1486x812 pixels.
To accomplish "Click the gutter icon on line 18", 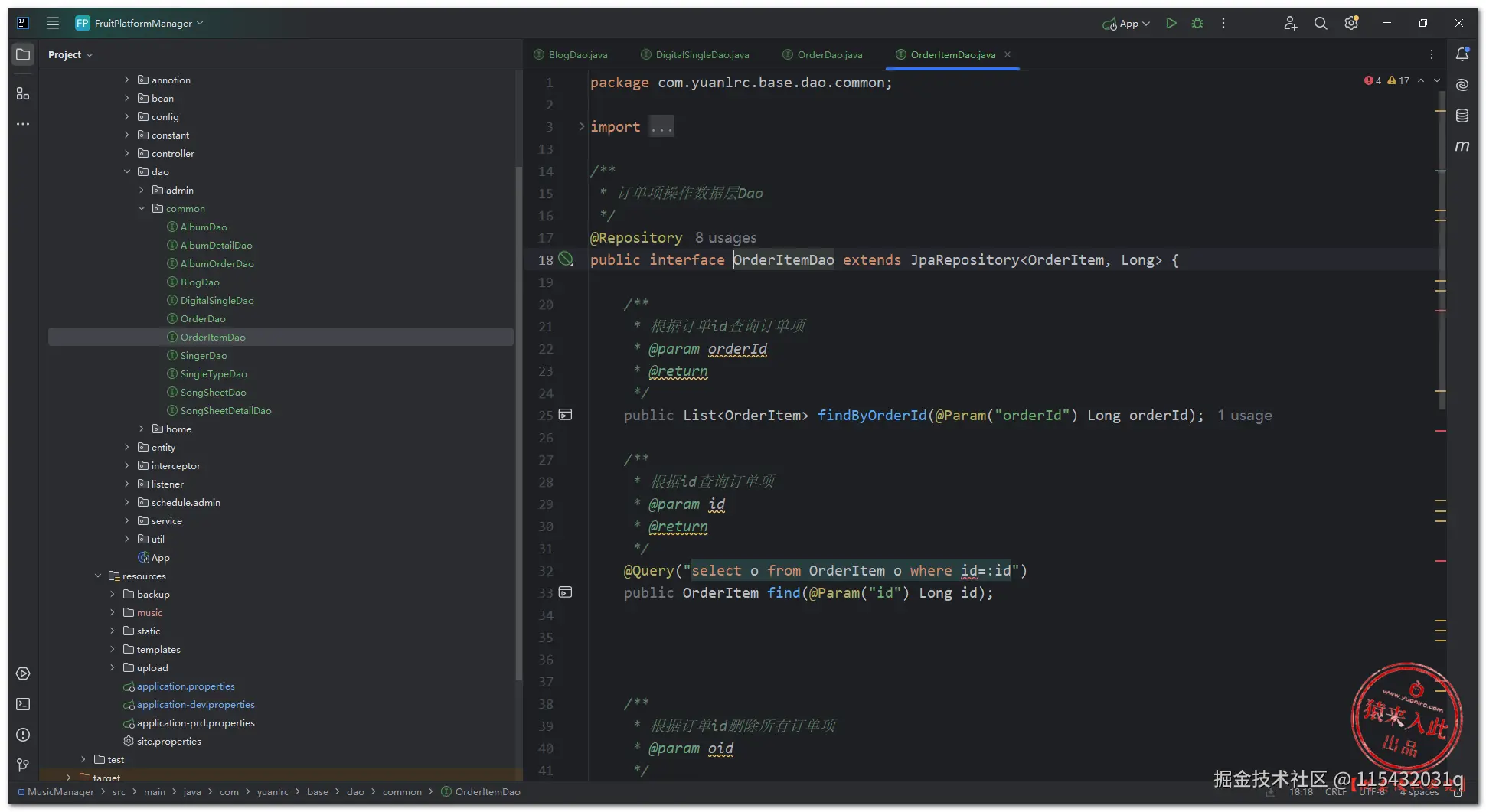I will pyautogui.click(x=566, y=259).
